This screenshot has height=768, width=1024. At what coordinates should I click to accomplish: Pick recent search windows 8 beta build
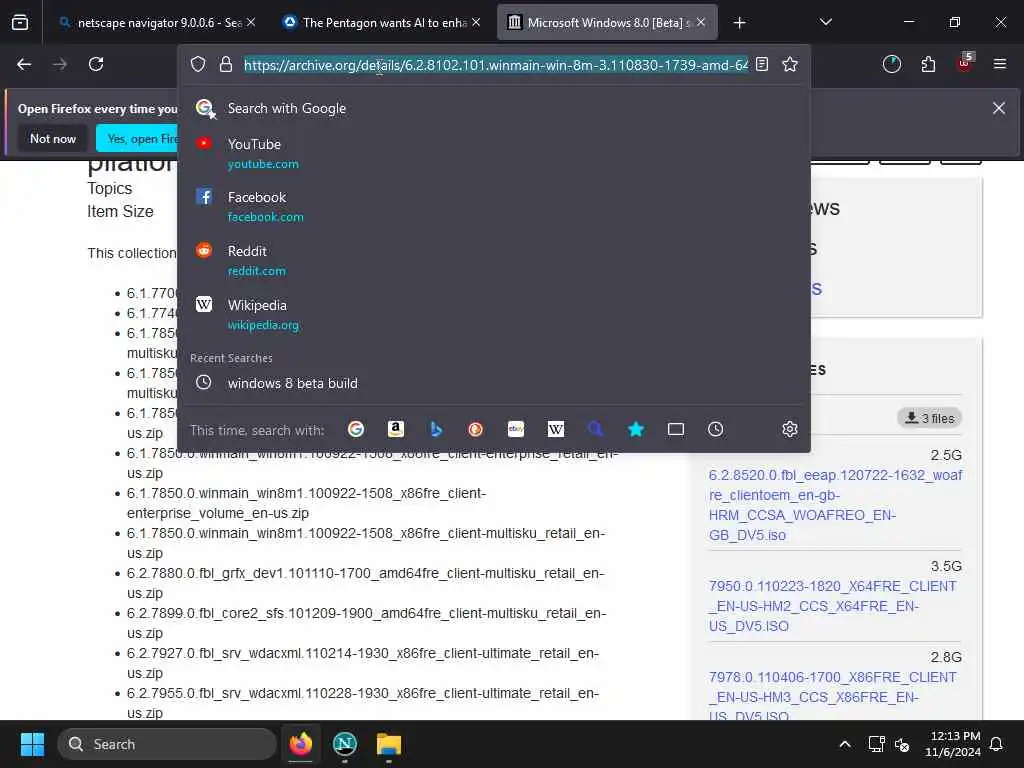494,383
